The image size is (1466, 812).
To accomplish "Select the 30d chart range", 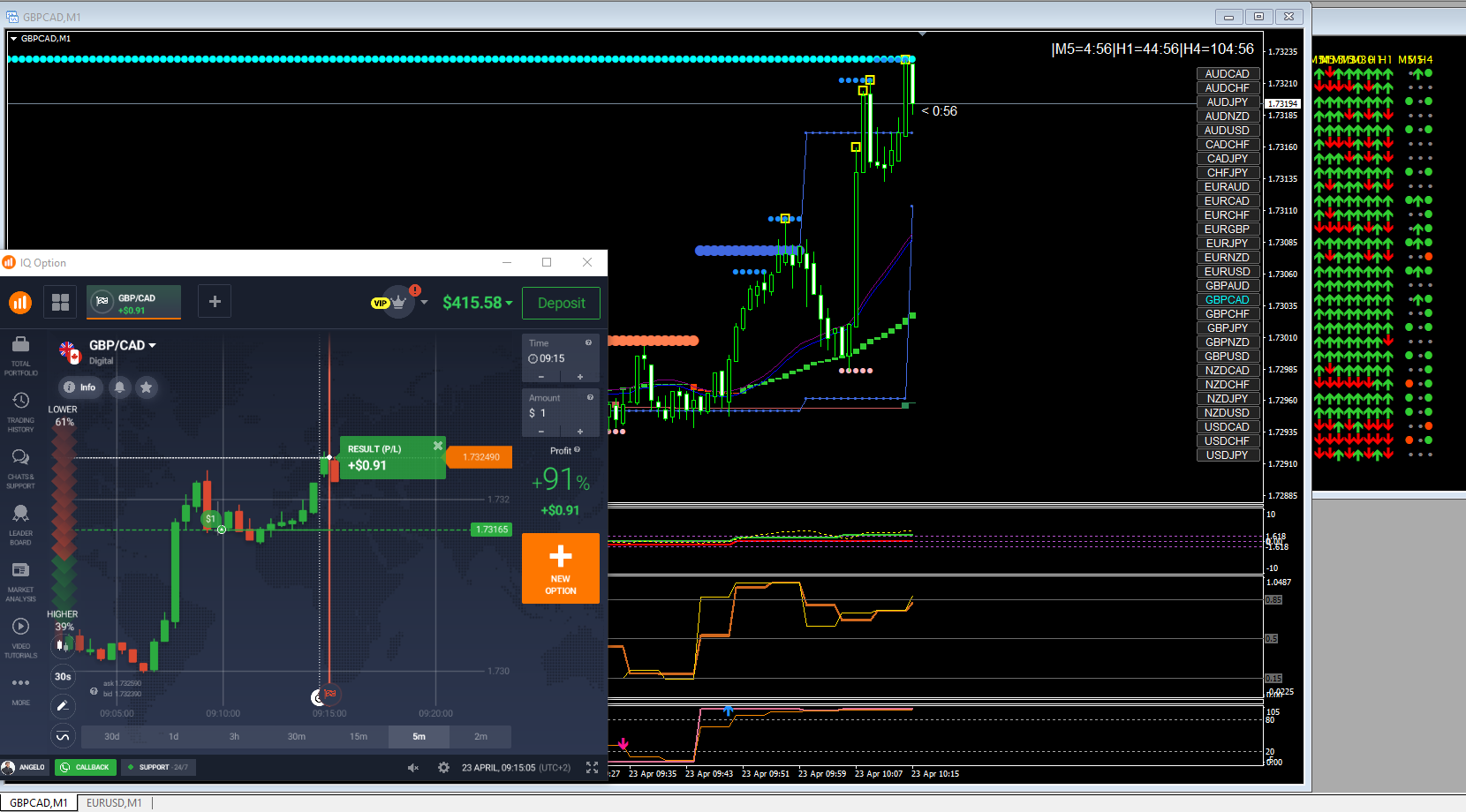I will [111, 736].
